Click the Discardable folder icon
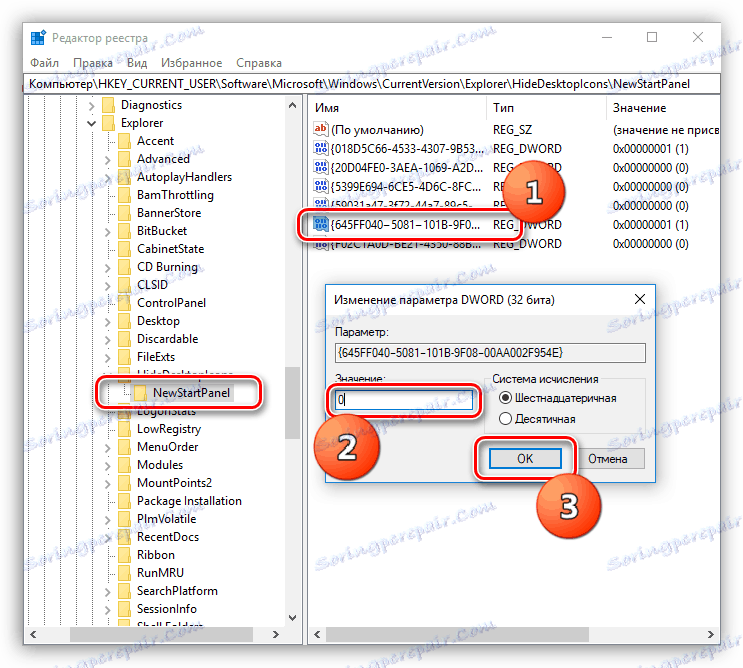This screenshot has height=668, width=743. pos(125,339)
